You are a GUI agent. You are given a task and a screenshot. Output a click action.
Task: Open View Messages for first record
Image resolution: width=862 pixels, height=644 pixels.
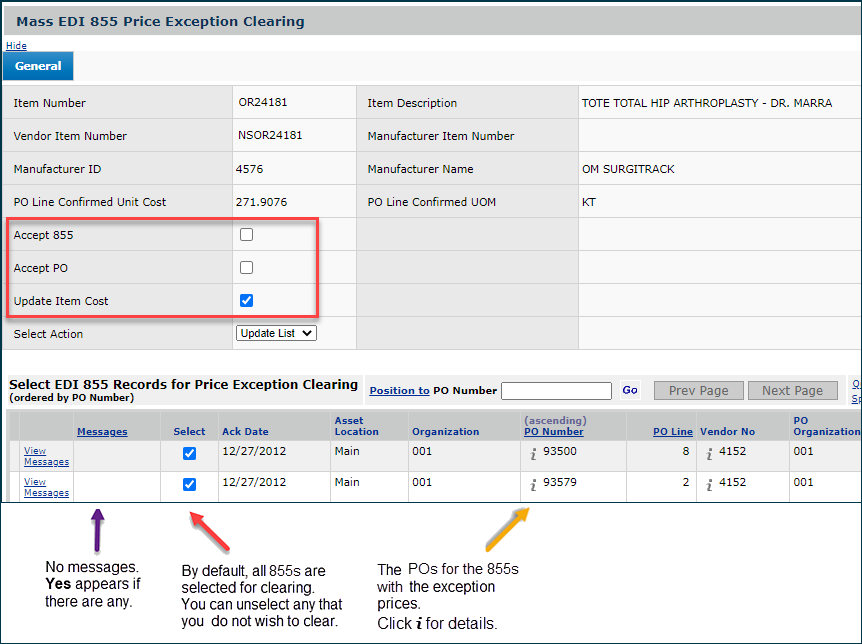click(46, 457)
